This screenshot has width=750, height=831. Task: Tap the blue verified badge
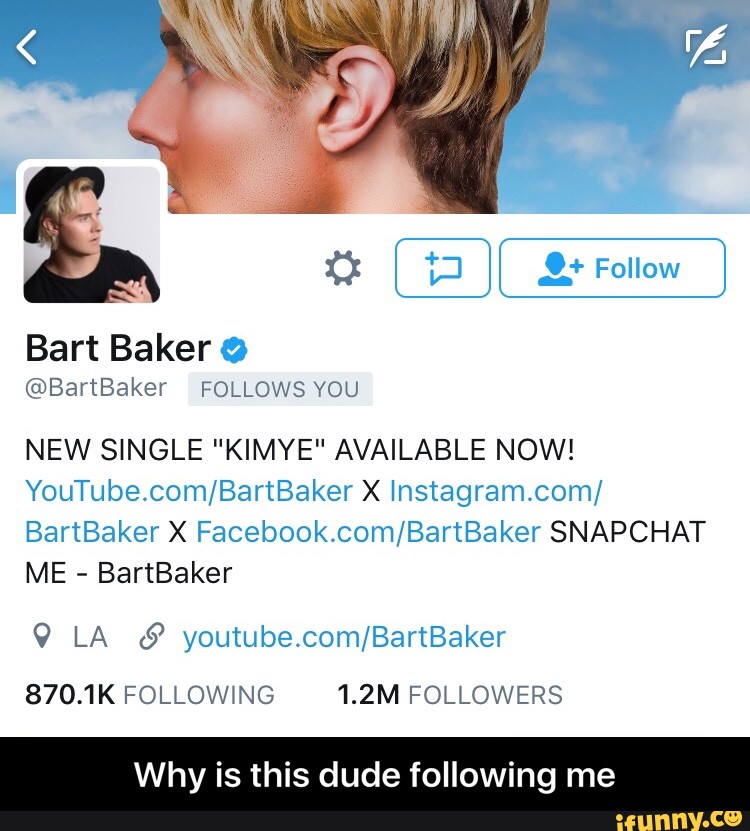click(x=234, y=350)
